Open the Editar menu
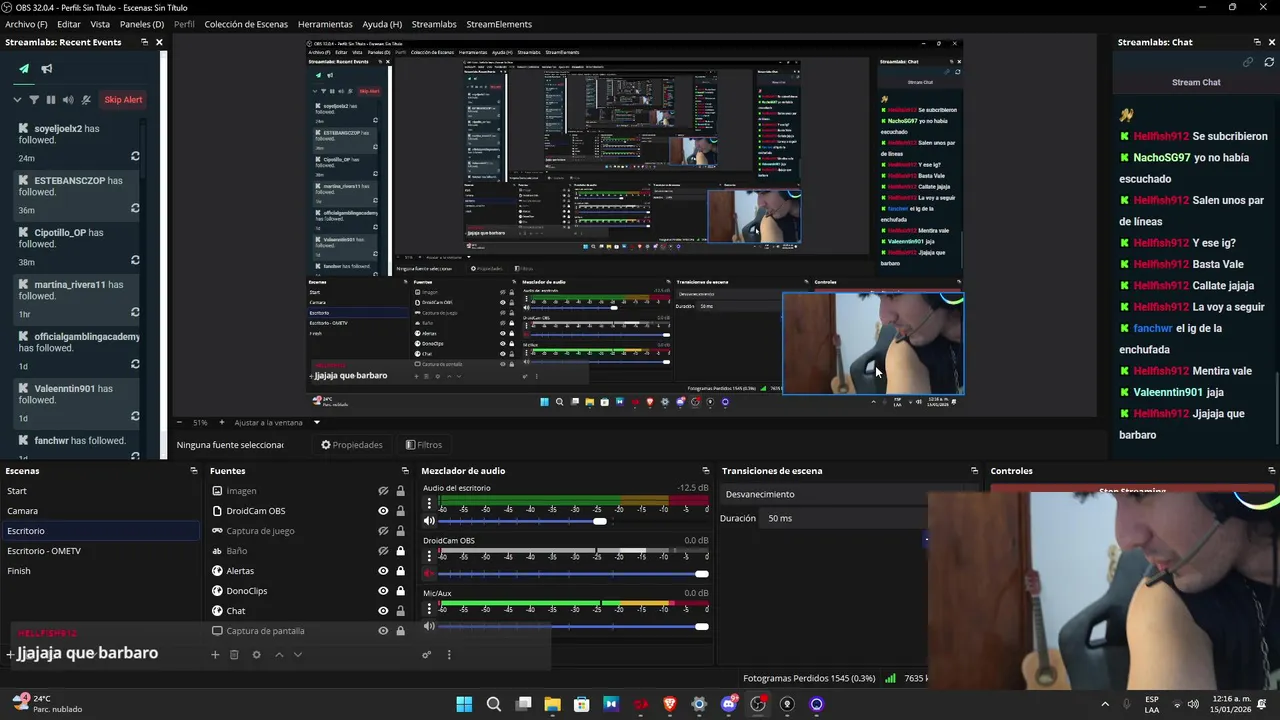The height and width of the screenshot is (720, 1280). [x=69, y=24]
